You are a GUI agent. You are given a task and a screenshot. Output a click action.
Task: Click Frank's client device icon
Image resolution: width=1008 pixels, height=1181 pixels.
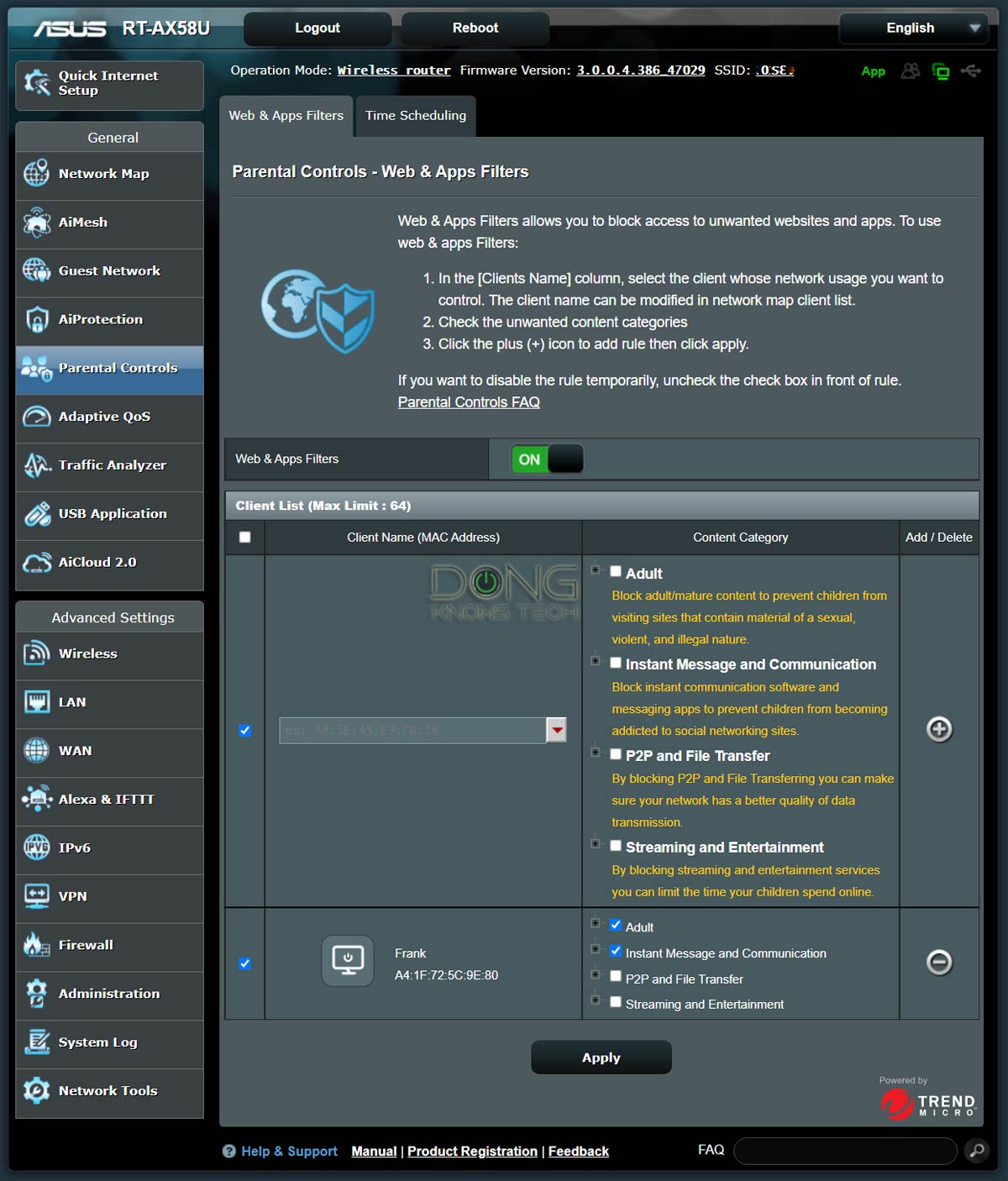point(348,961)
